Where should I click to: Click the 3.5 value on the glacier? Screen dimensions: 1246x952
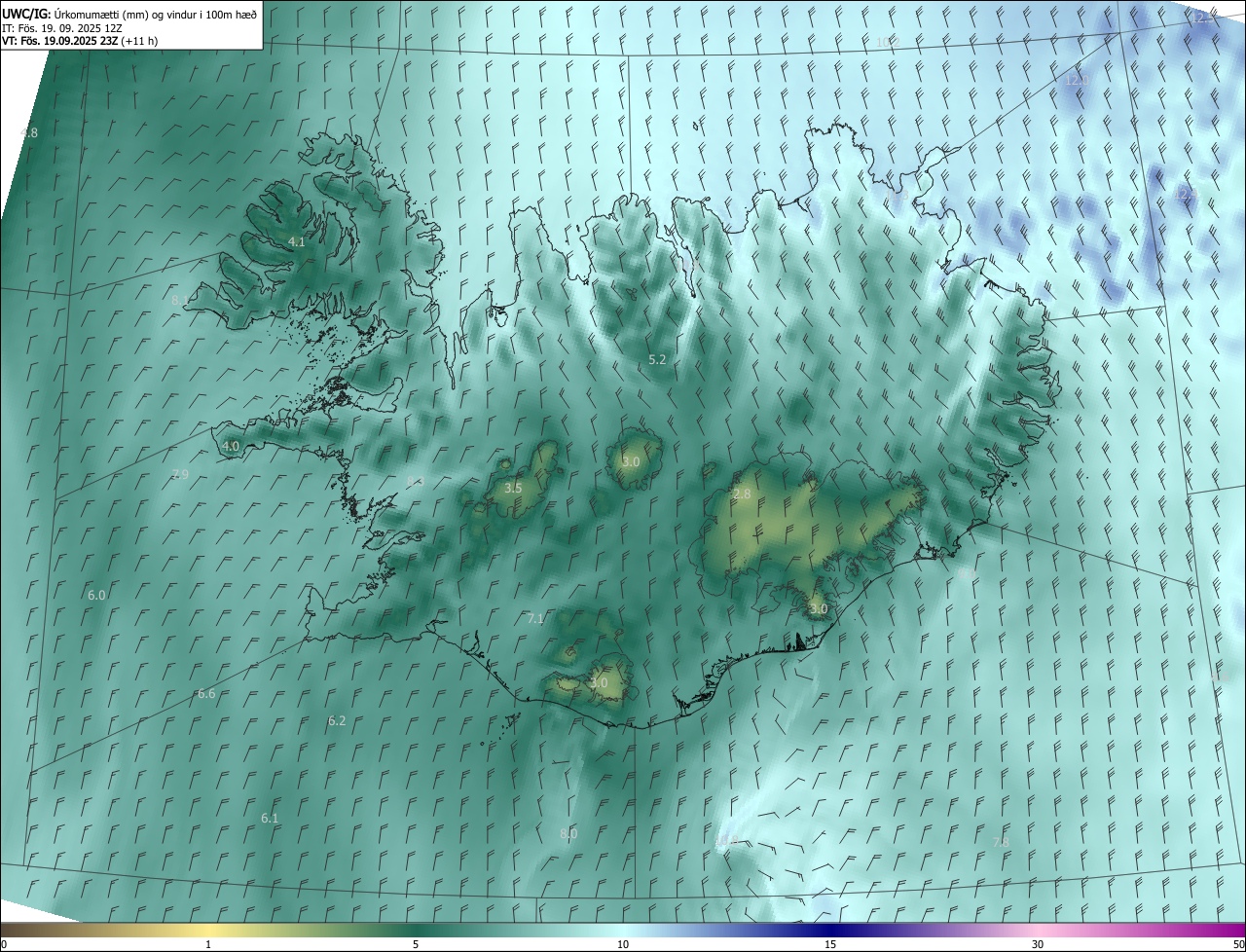(x=514, y=488)
